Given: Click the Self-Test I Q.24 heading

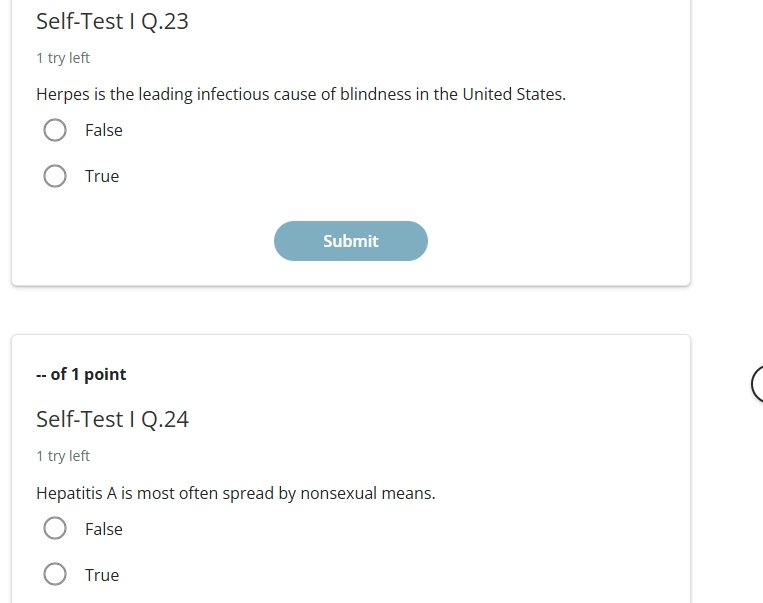Looking at the screenshot, I should tap(112, 420).
